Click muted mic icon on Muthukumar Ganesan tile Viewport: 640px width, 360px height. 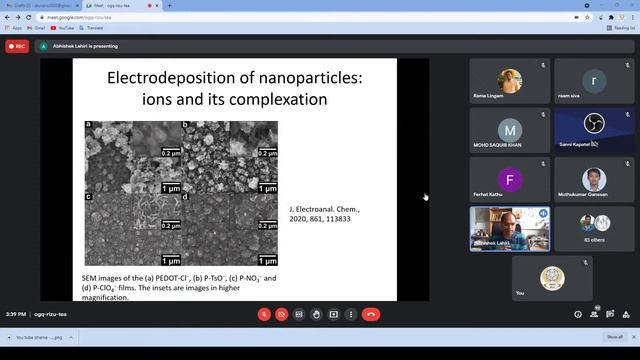627,164
